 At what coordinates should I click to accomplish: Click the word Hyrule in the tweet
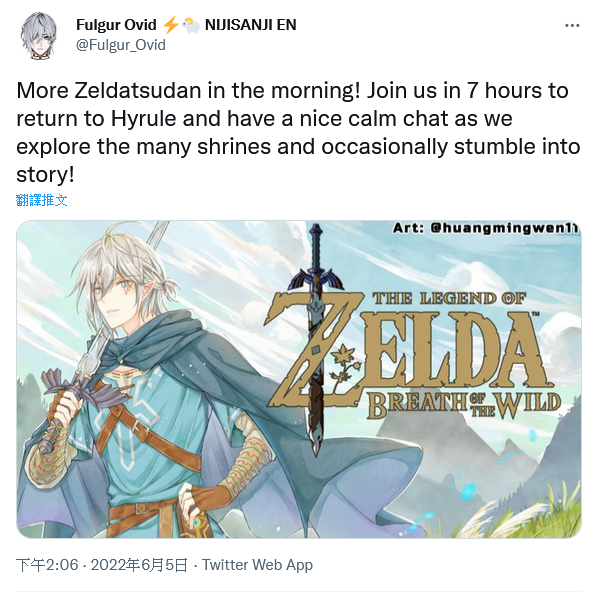(x=144, y=119)
